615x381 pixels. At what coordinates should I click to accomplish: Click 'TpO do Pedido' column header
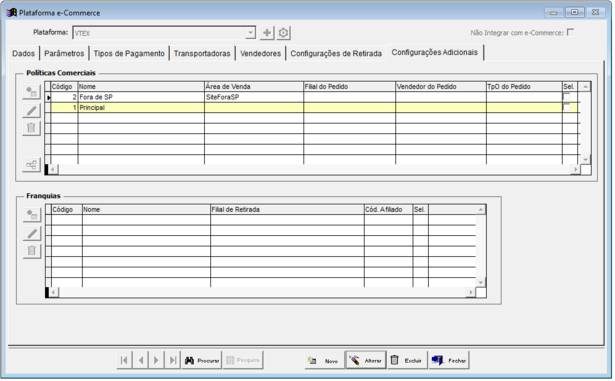point(524,87)
